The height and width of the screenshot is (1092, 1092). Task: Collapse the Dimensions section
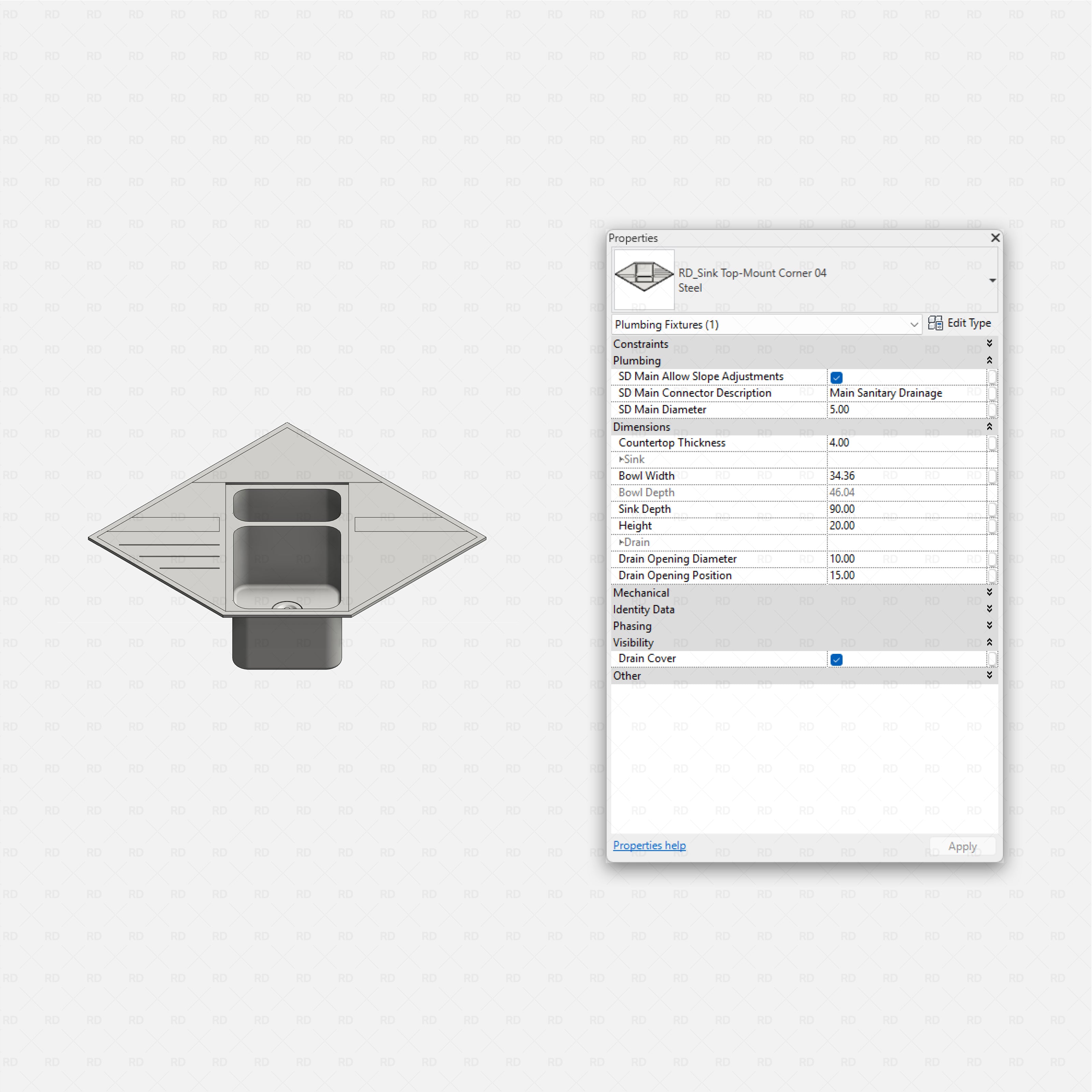pyautogui.click(x=989, y=427)
